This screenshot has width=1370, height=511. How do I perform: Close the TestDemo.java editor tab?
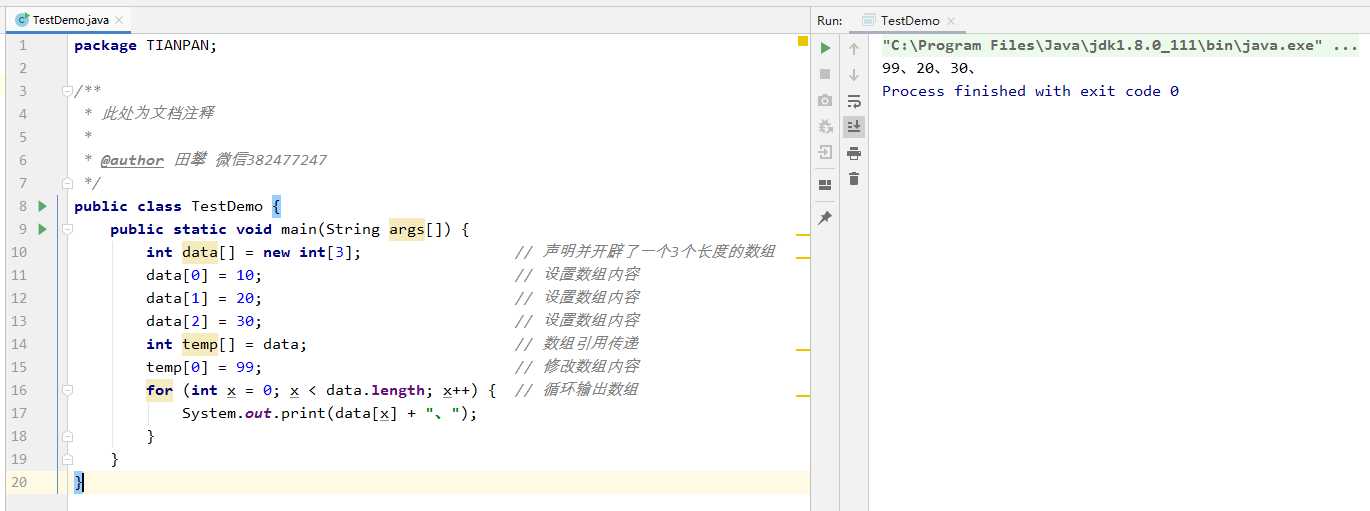pos(119,20)
